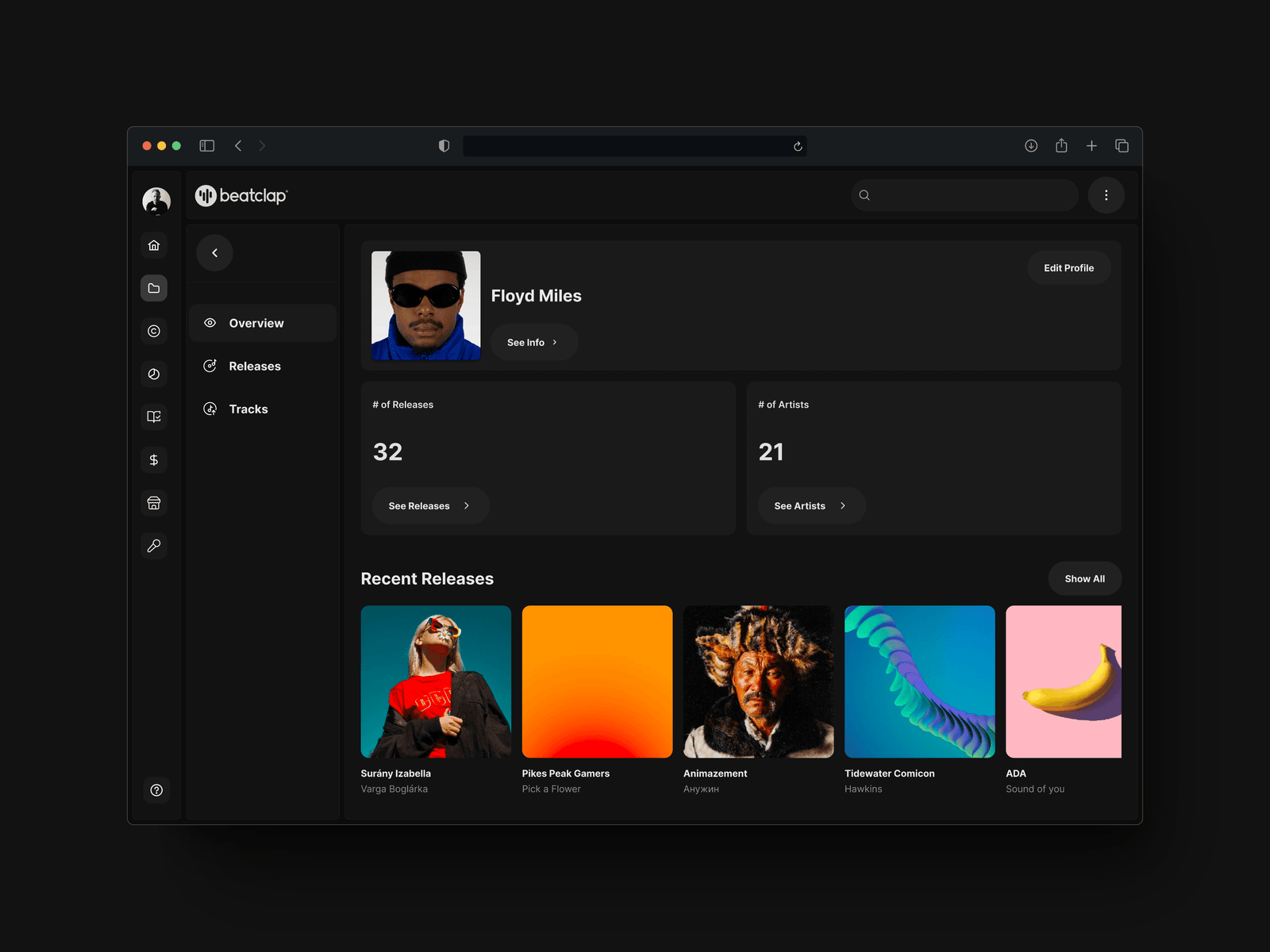
Task: Select the Releases menu item
Action: click(x=263, y=366)
